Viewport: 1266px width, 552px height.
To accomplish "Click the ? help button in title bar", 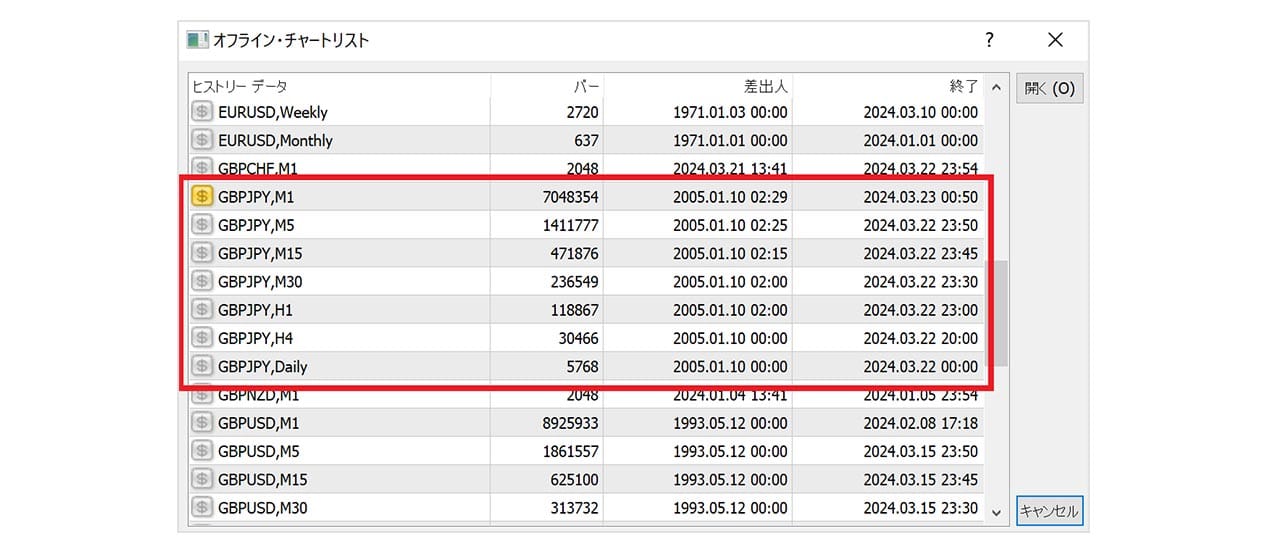I will click(989, 40).
